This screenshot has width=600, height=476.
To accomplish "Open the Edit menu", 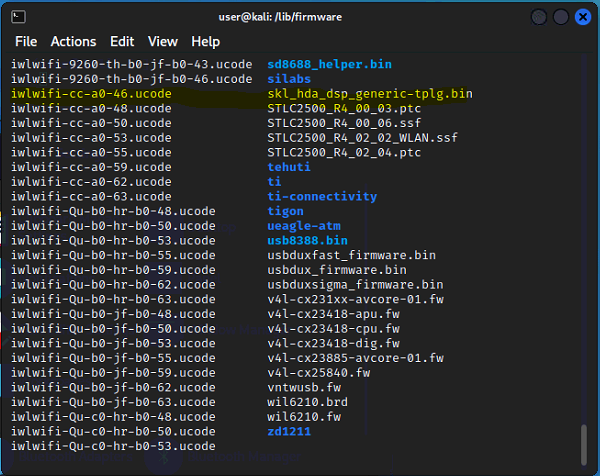I will 122,41.
